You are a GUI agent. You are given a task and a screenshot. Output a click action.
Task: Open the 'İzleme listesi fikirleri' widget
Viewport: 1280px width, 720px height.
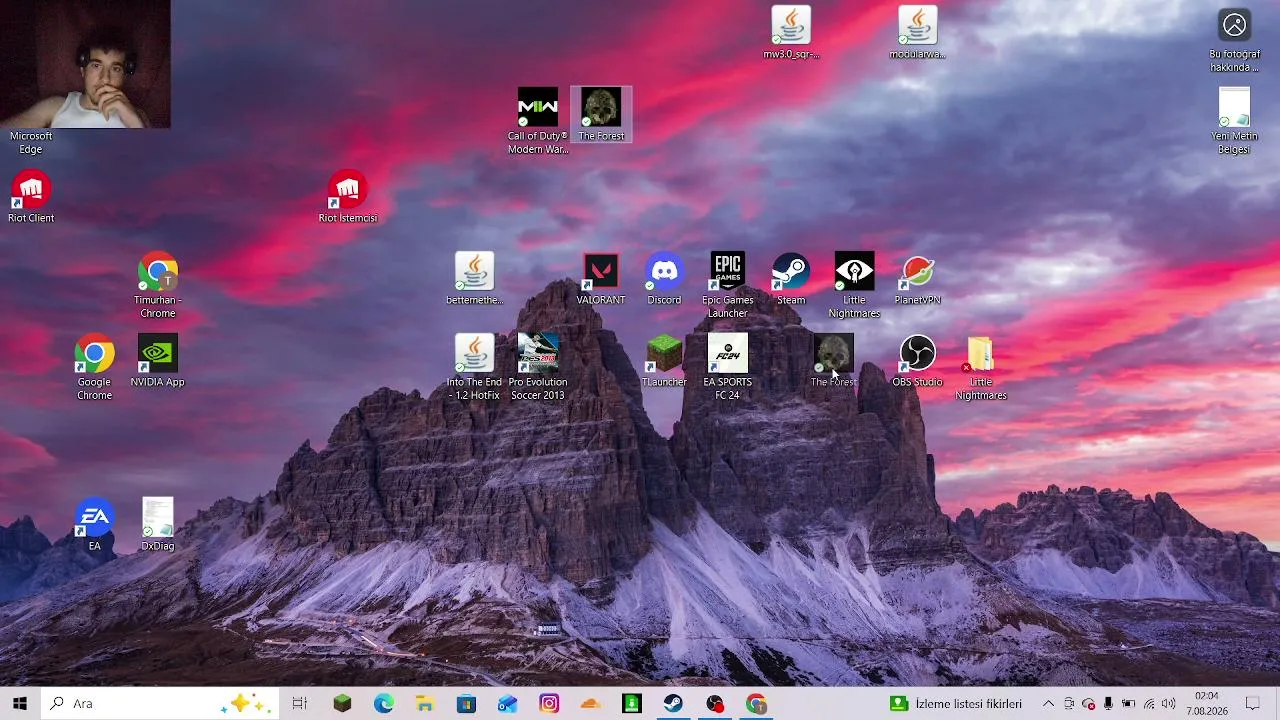pos(958,704)
